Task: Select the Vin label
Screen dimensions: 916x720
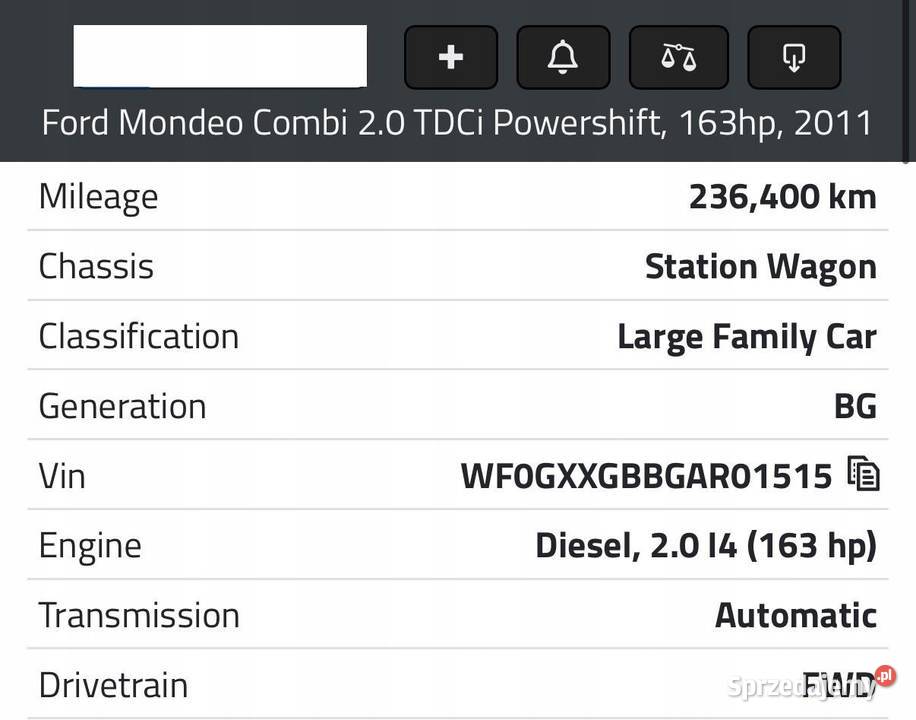Action: [62, 476]
